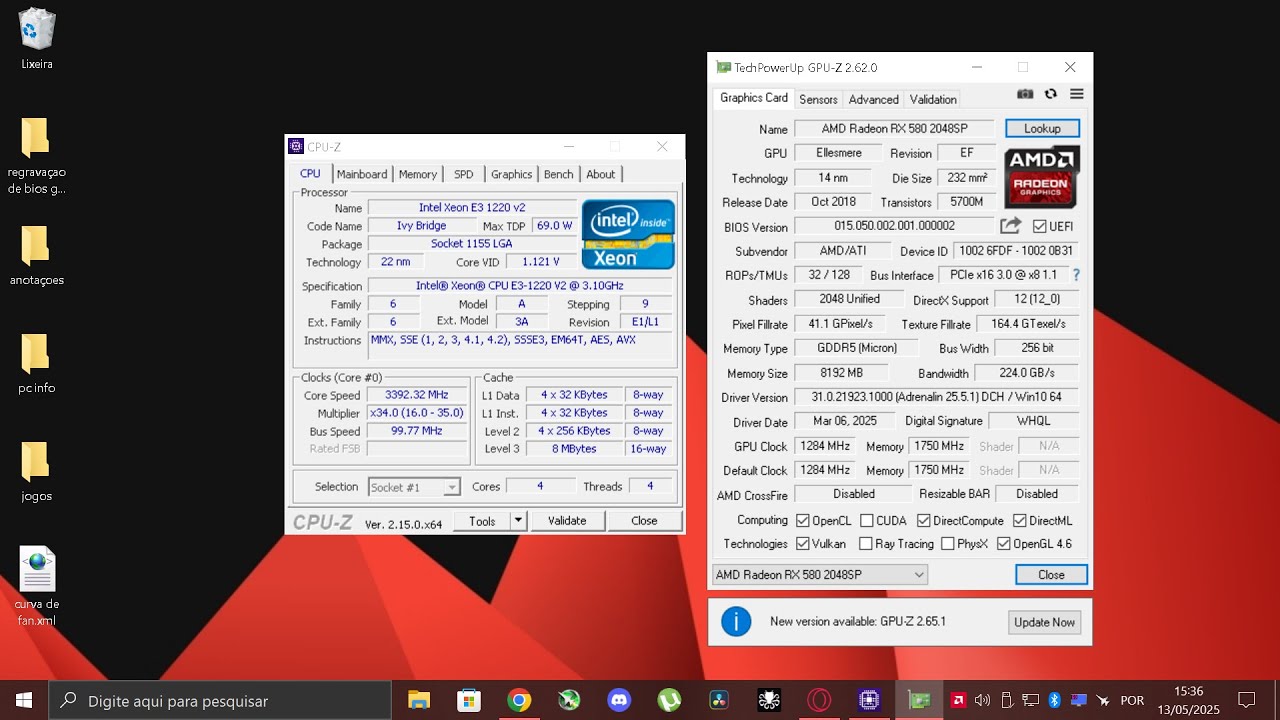Open the notification center icon
Image resolution: width=1280 pixels, height=720 pixels.
pyautogui.click(x=1246, y=700)
